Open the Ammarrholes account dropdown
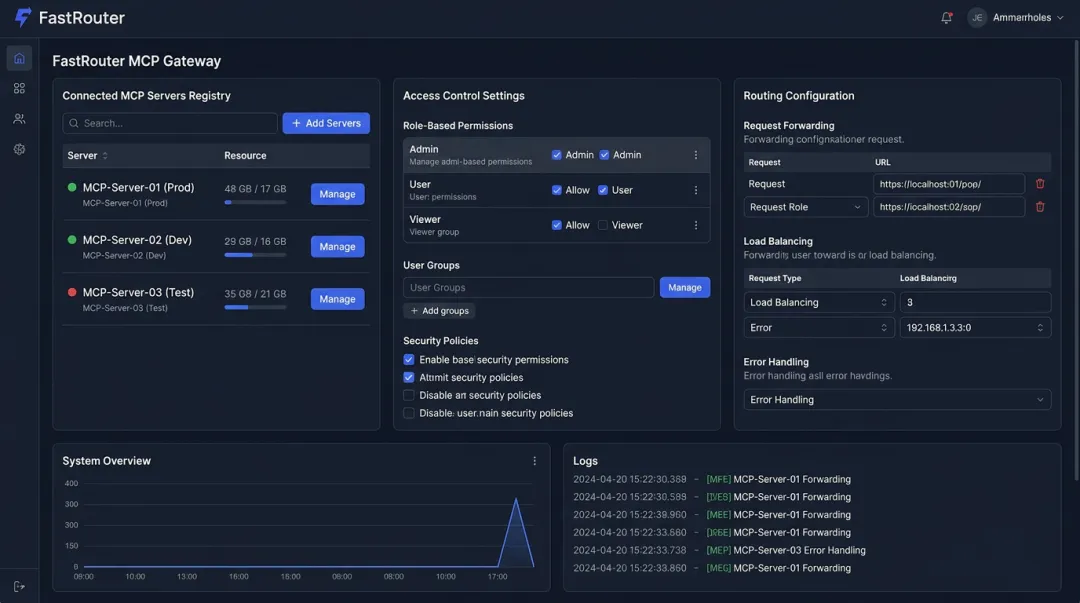1080x603 pixels. coord(1028,18)
